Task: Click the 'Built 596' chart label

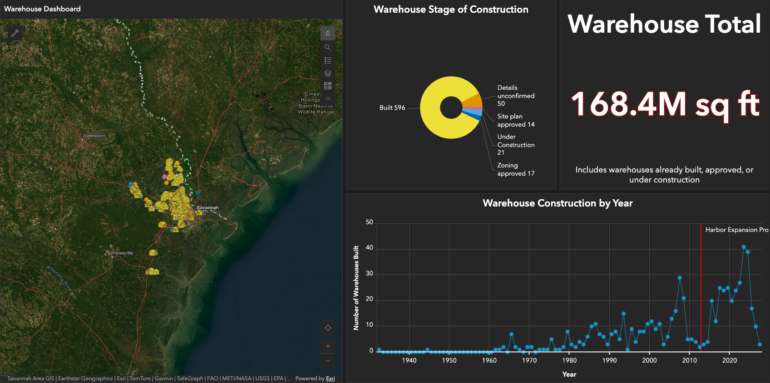Action: point(392,108)
